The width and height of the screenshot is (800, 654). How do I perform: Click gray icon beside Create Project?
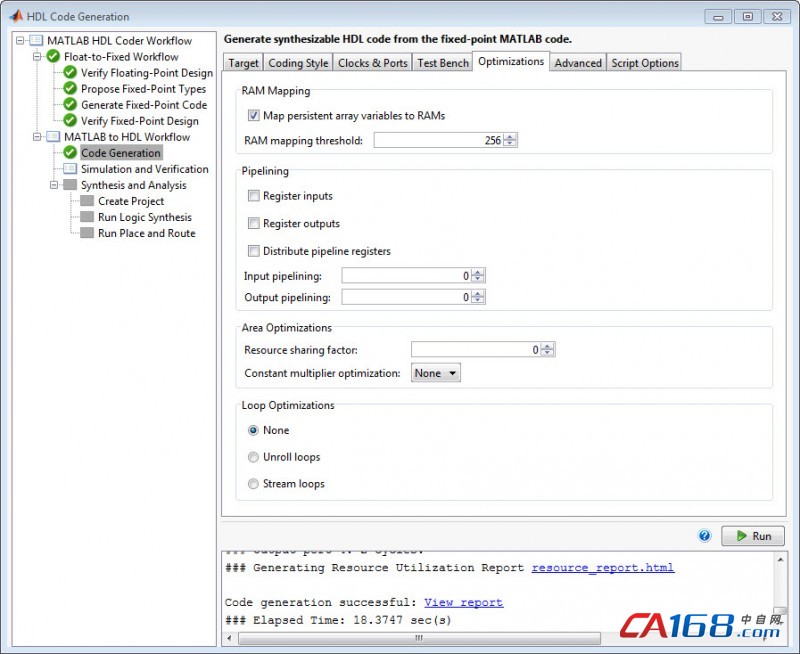coord(87,201)
